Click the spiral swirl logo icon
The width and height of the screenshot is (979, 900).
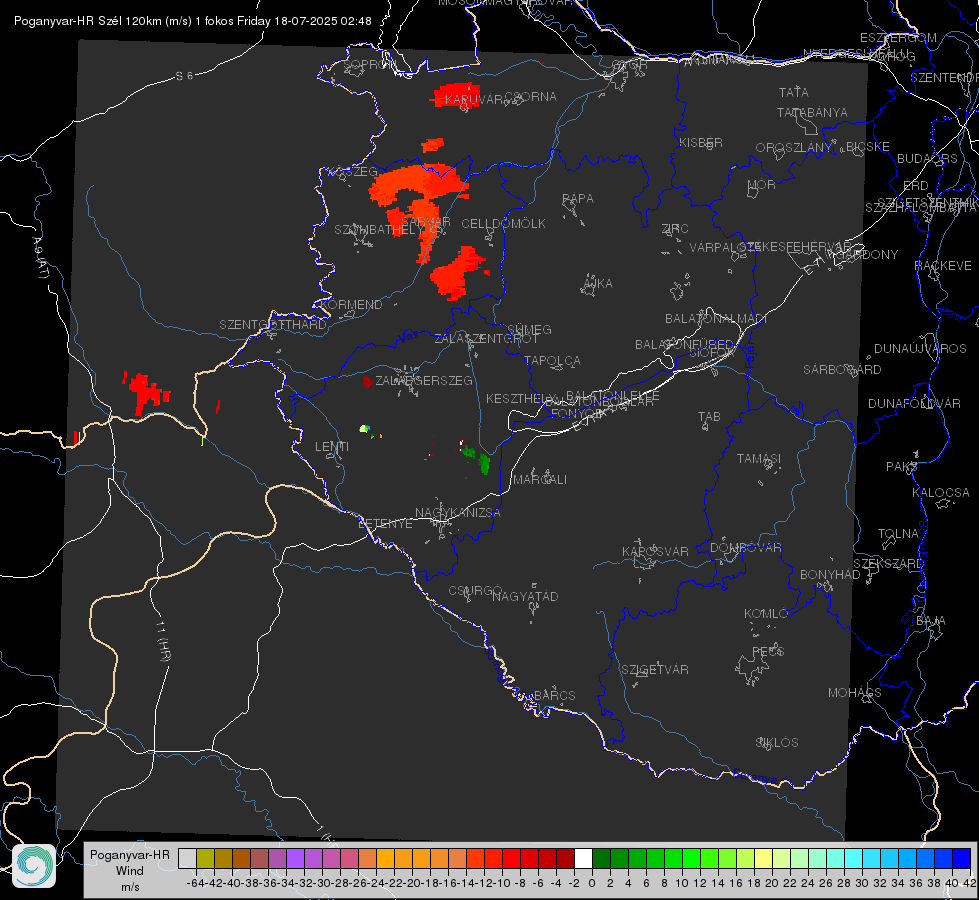pyautogui.click(x=34, y=865)
